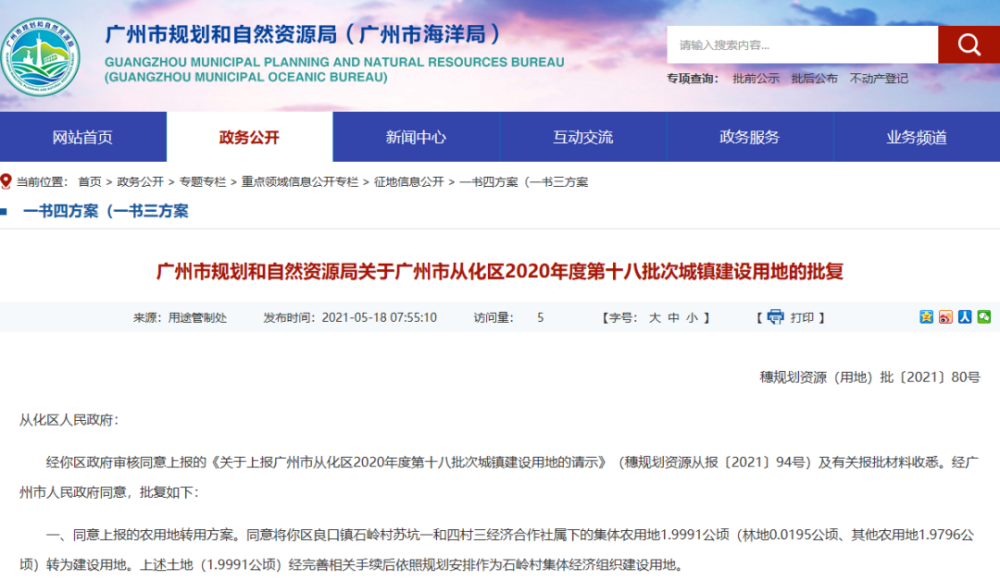The width and height of the screenshot is (1000, 581).
Task: Open 网站首页 navigation tab
Action: tap(83, 137)
